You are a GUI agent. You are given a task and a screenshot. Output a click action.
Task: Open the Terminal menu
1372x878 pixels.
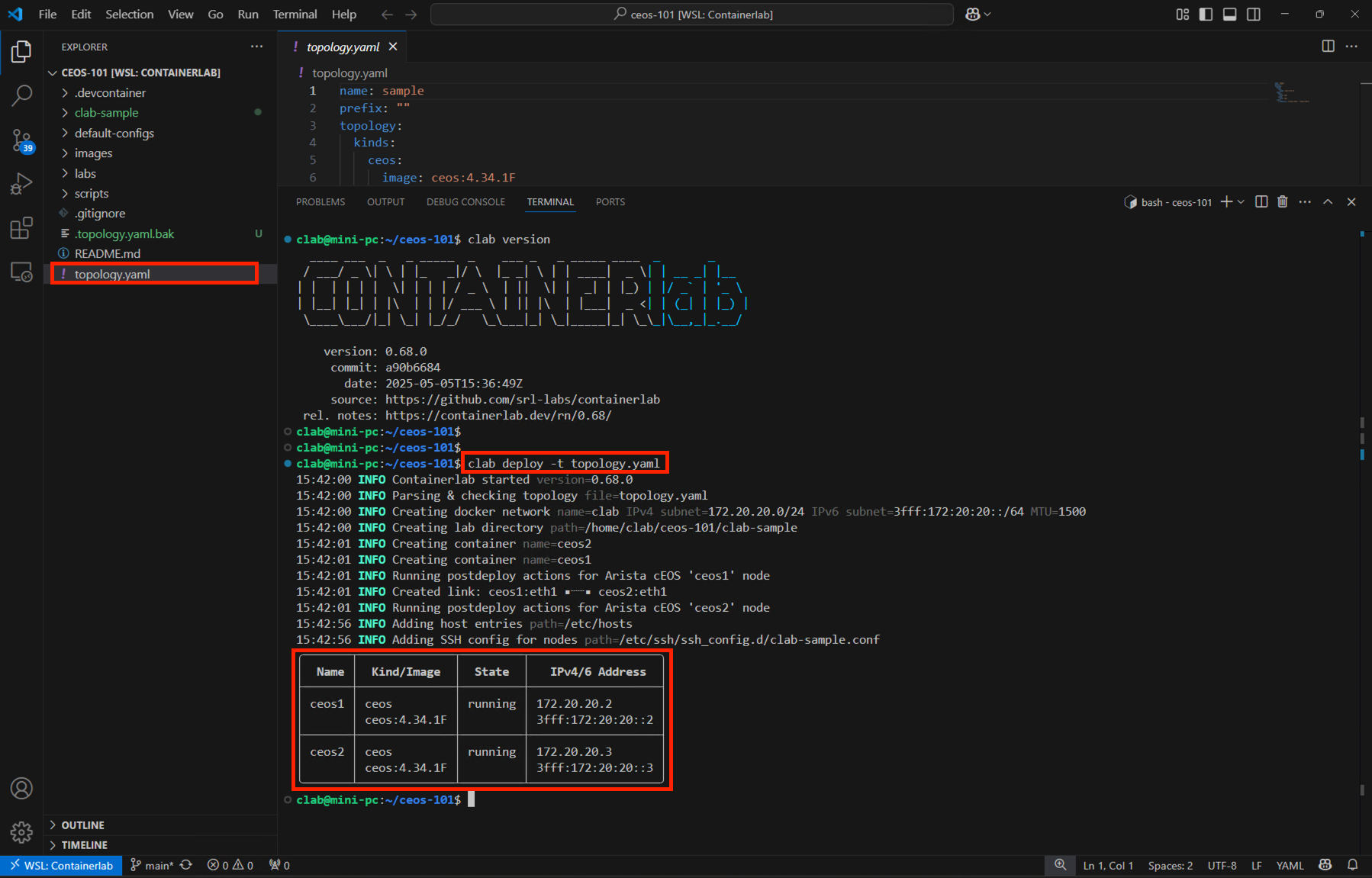click(295, 14)
